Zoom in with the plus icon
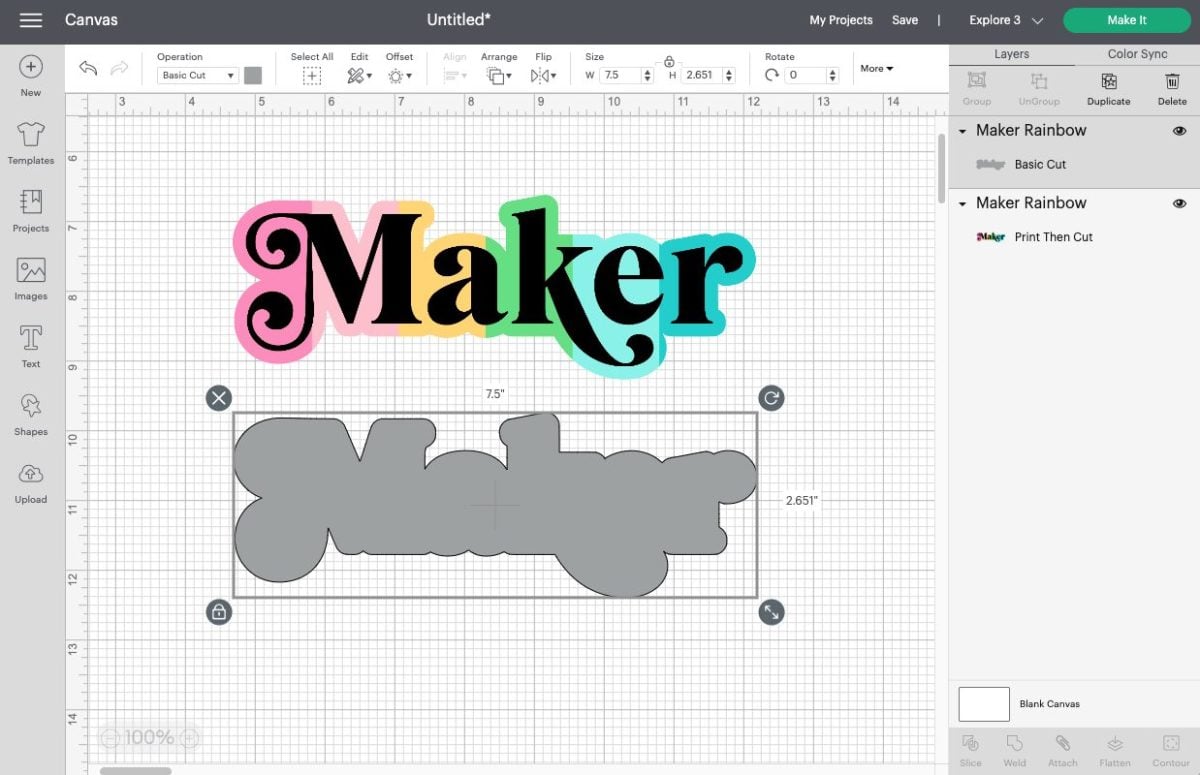Image resolution: width=1200 pixels, height=775 pixels. click(x=189, y=738)
